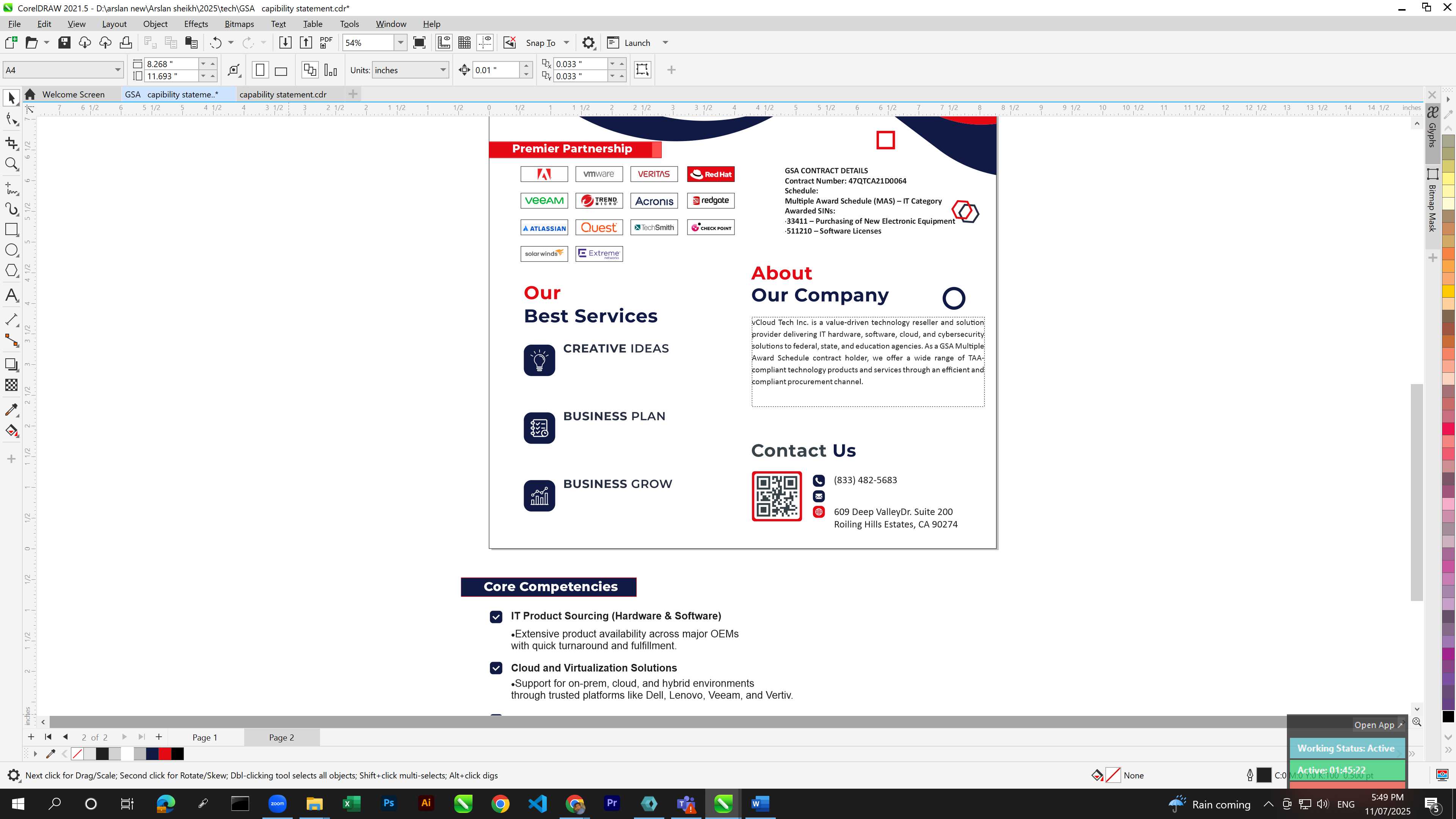This screenshot has height=819, width=1456.
Task: Select the Parallel Dimension tool
Action: click(11, 319)
